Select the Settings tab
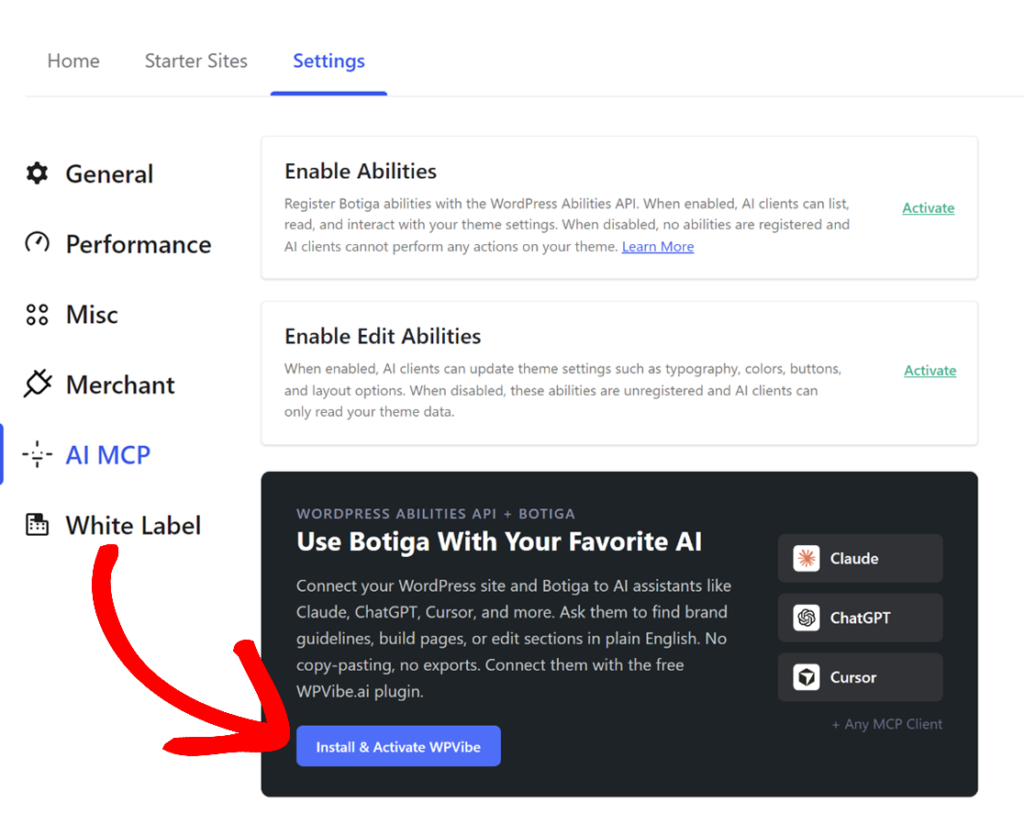The width and height of the screenshot is (1024, 825). tap(328, 61)
